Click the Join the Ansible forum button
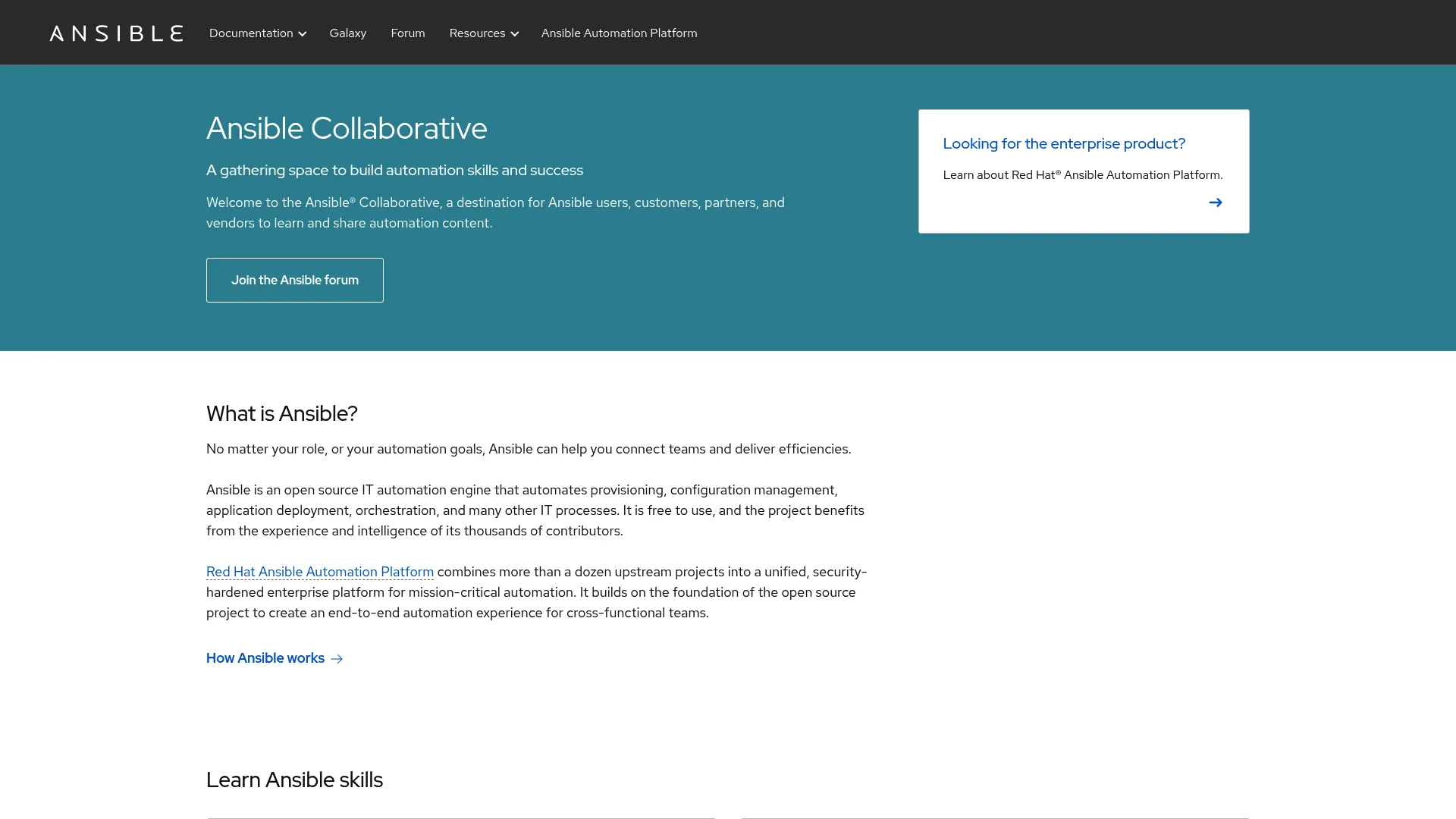Viewport: 1456px width, 819px height. tap(295, 280)
